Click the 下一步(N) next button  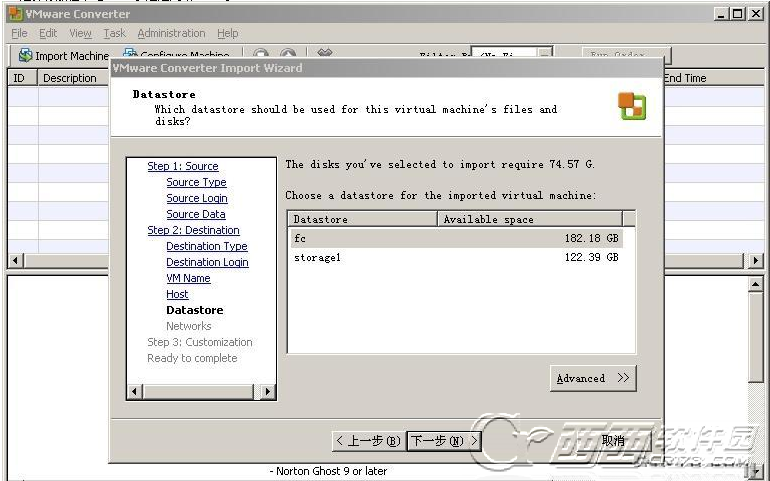(444, 441)
